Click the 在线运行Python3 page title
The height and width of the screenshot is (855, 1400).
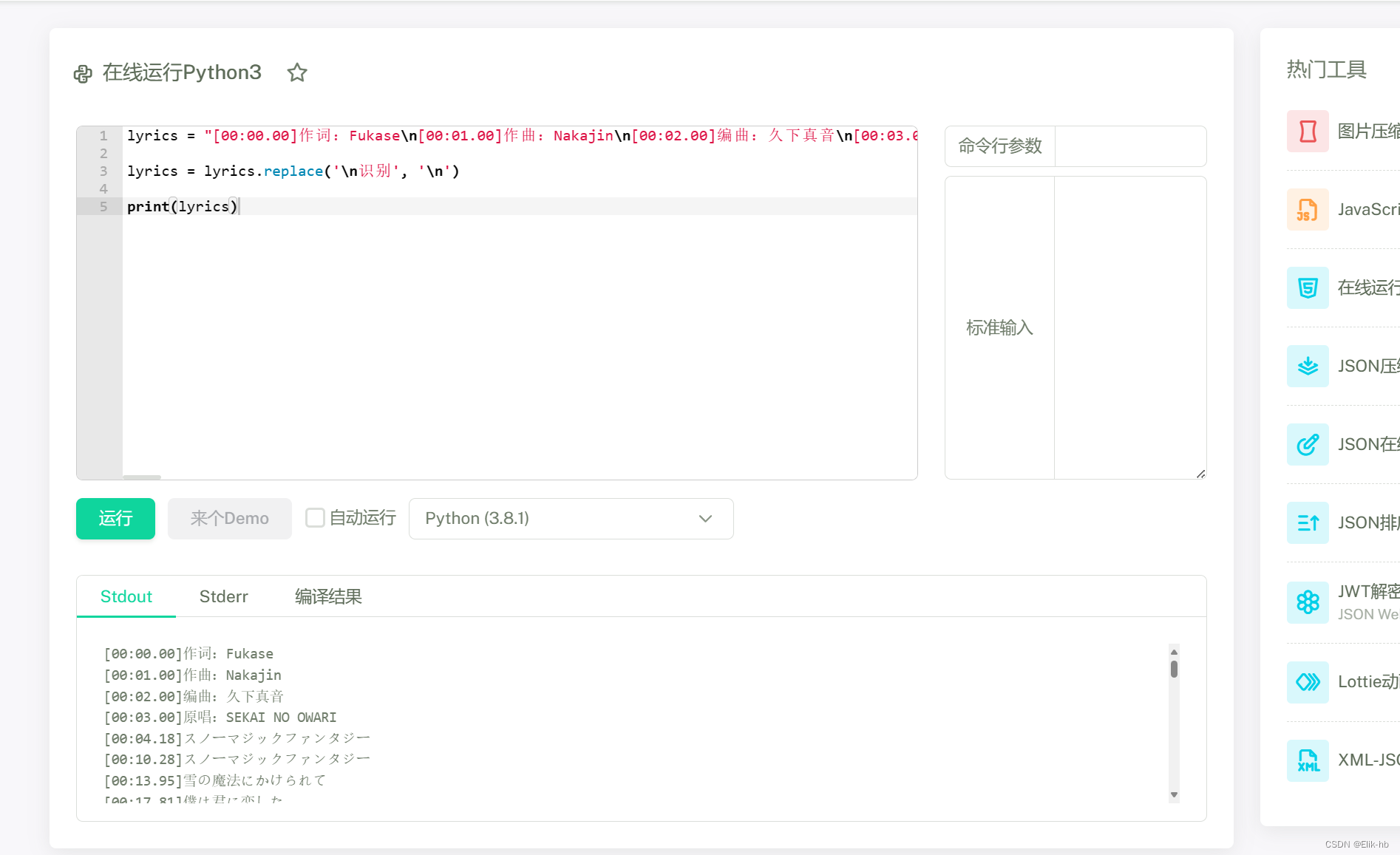pyautogui.click(x=182, y=72)
